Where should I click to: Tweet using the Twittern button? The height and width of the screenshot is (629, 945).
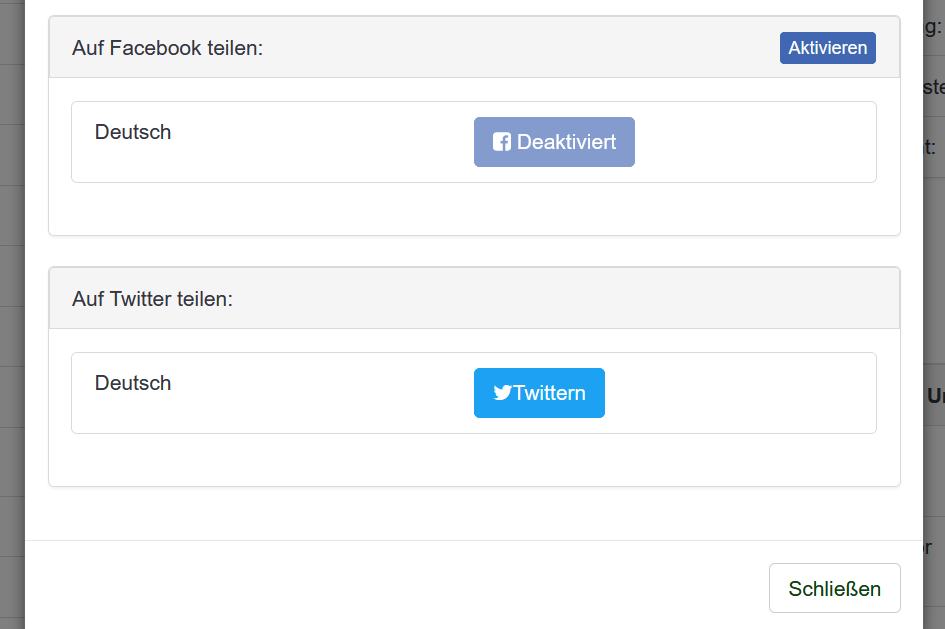[539, 393]
